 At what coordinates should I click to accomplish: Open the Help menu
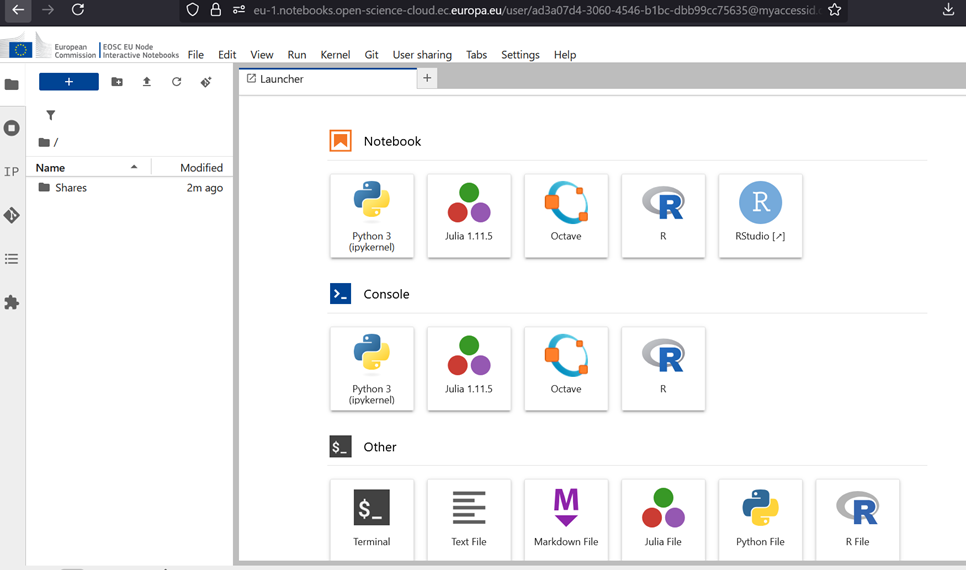[565, 55]
